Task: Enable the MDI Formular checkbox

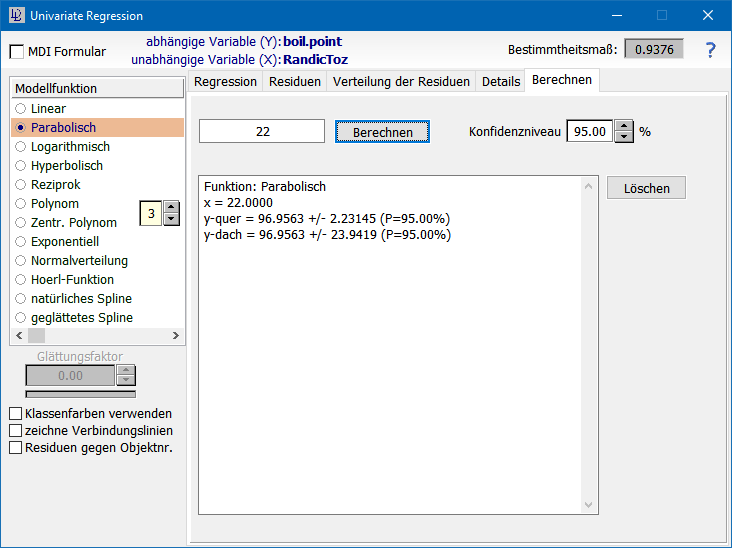Action: click(x=17, y=52)
